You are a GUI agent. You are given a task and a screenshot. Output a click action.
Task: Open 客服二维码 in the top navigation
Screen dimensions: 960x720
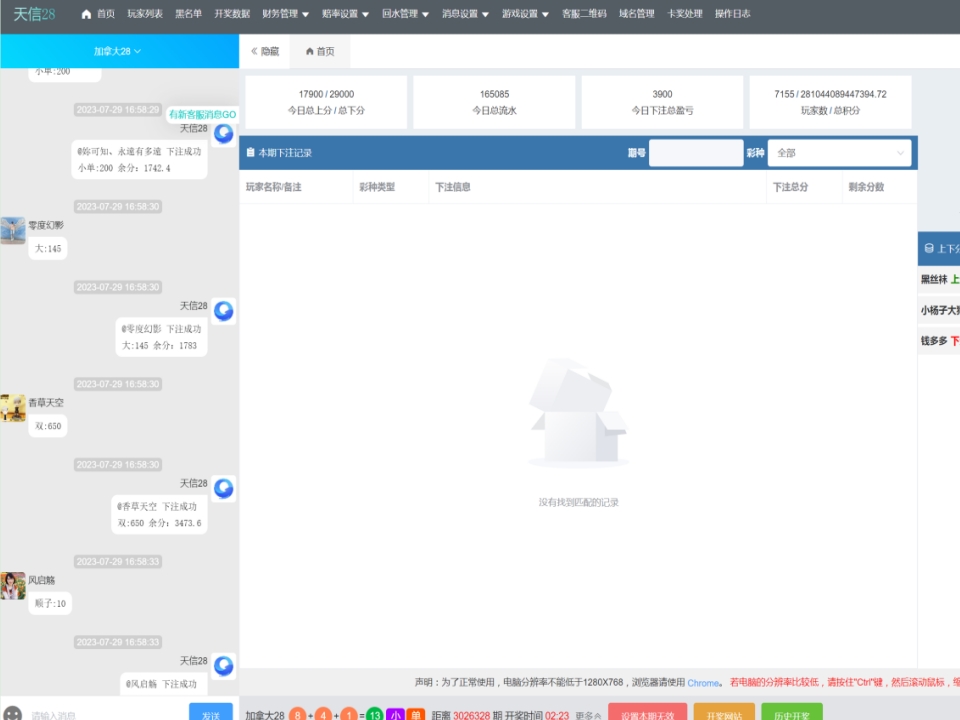click(x=584, y=14)
